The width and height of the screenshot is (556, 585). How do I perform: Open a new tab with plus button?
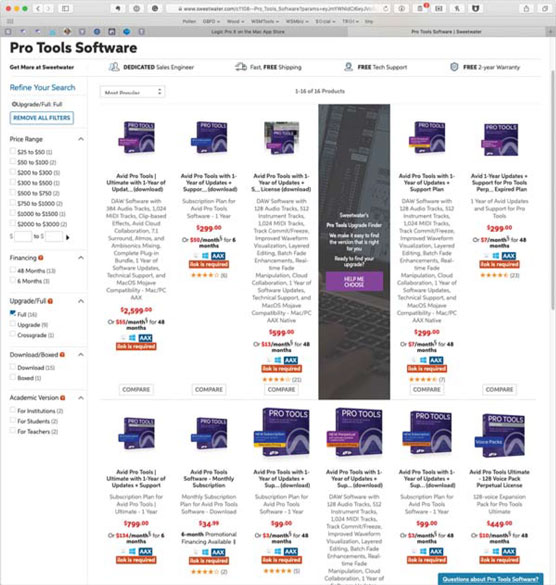pyautogui.click(x=550, y=32)
